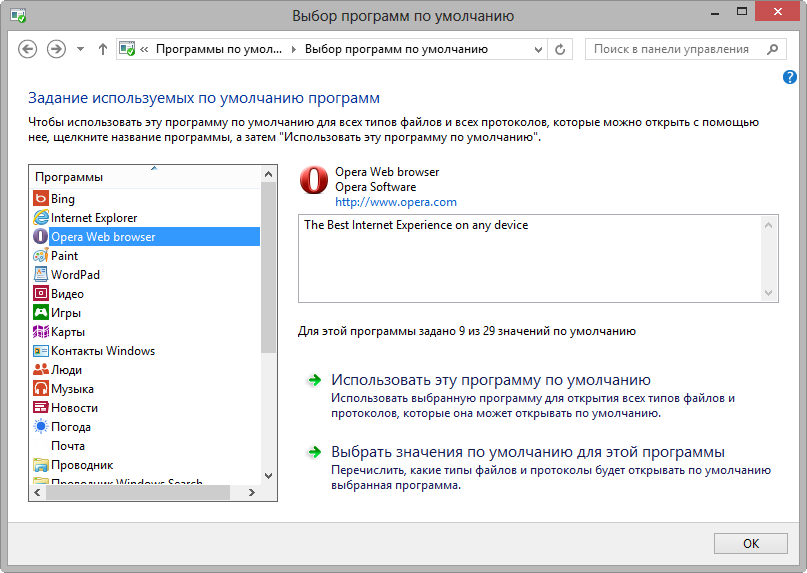Click Использовать эту программу по умолчанию
The image size is (807, 573).
point(491,380)
